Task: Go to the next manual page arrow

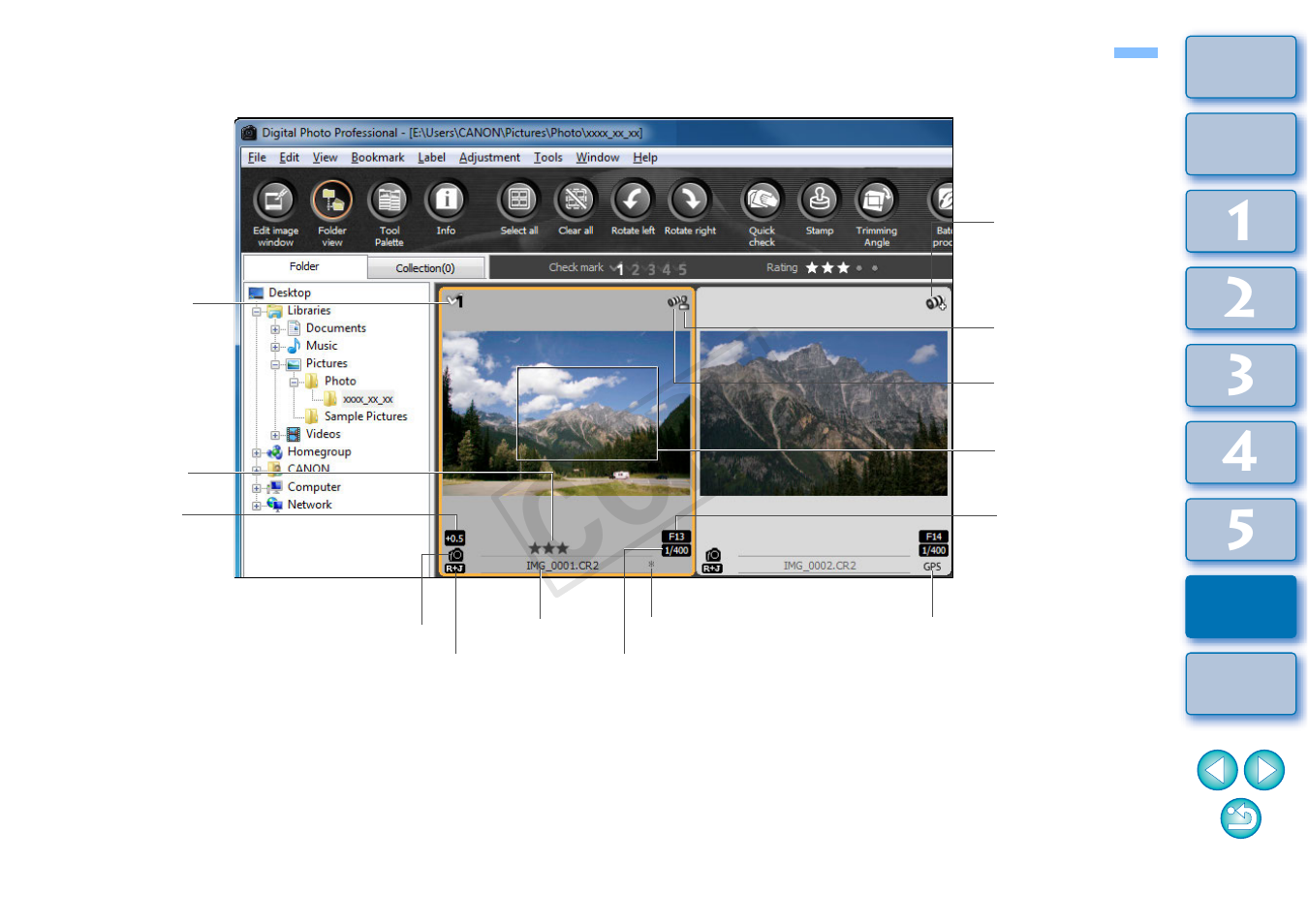Action: point(1264,770)
